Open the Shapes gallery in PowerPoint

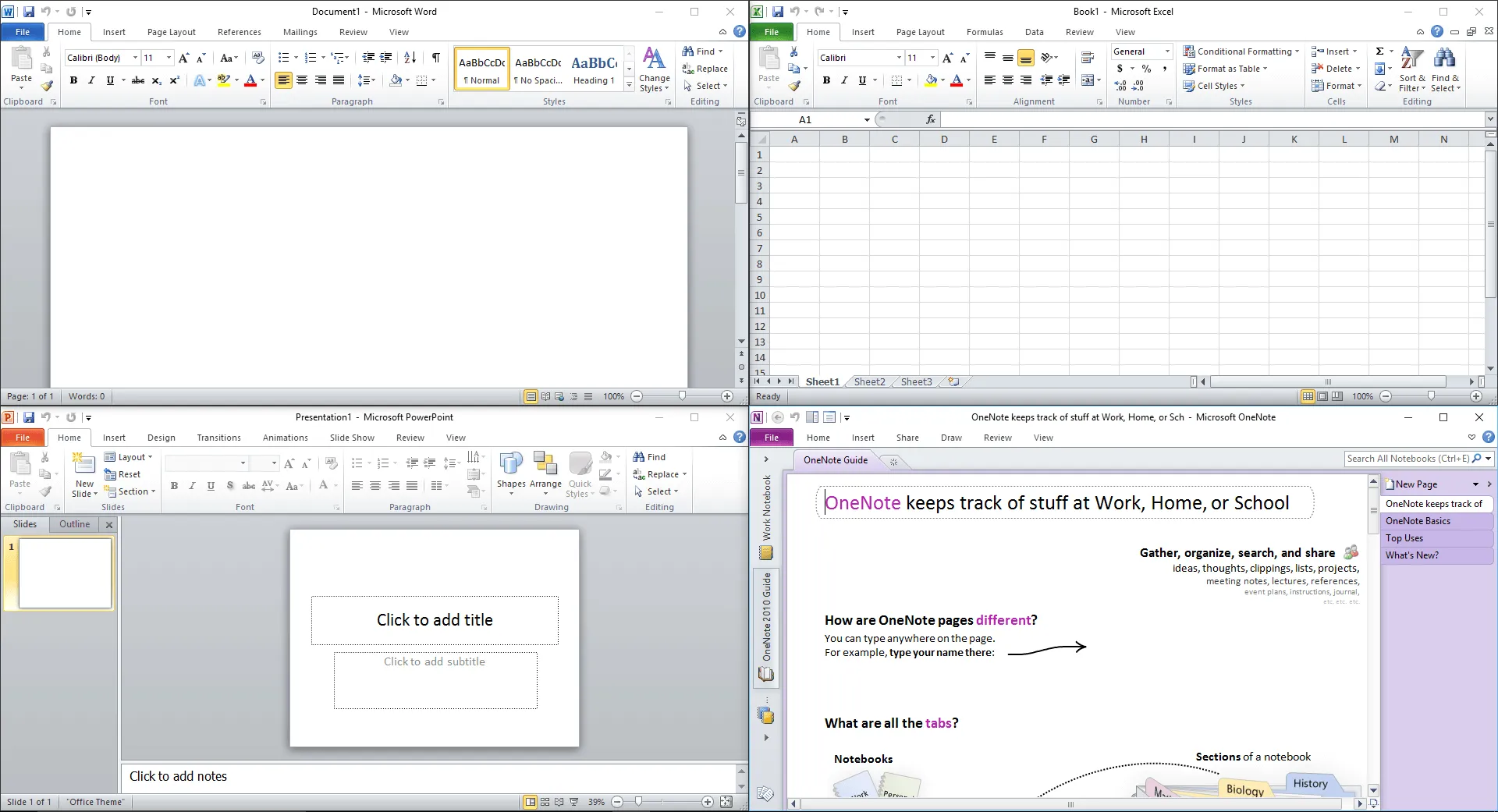511,473
